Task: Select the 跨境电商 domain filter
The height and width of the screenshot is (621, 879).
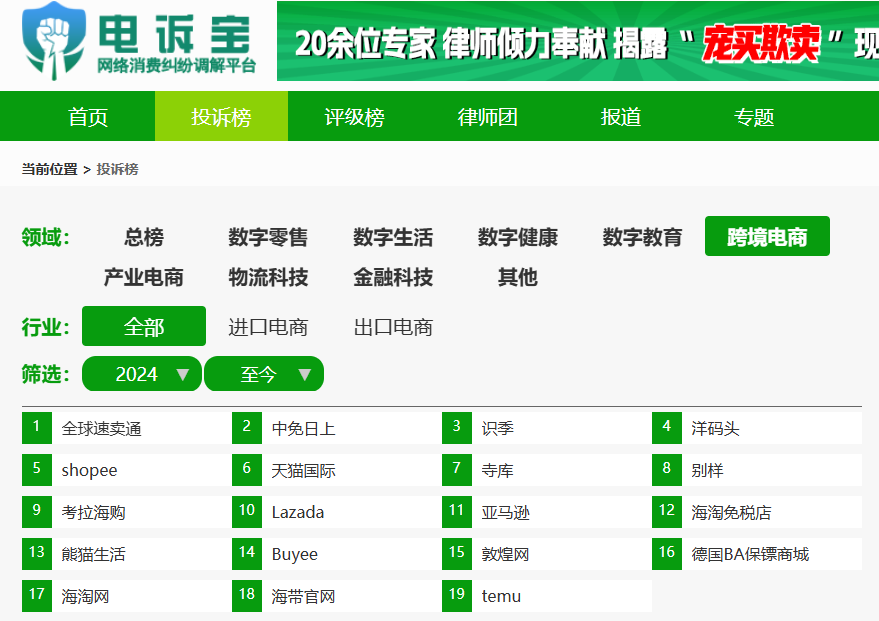Action: pyautogui.click(x=767, y=237)
